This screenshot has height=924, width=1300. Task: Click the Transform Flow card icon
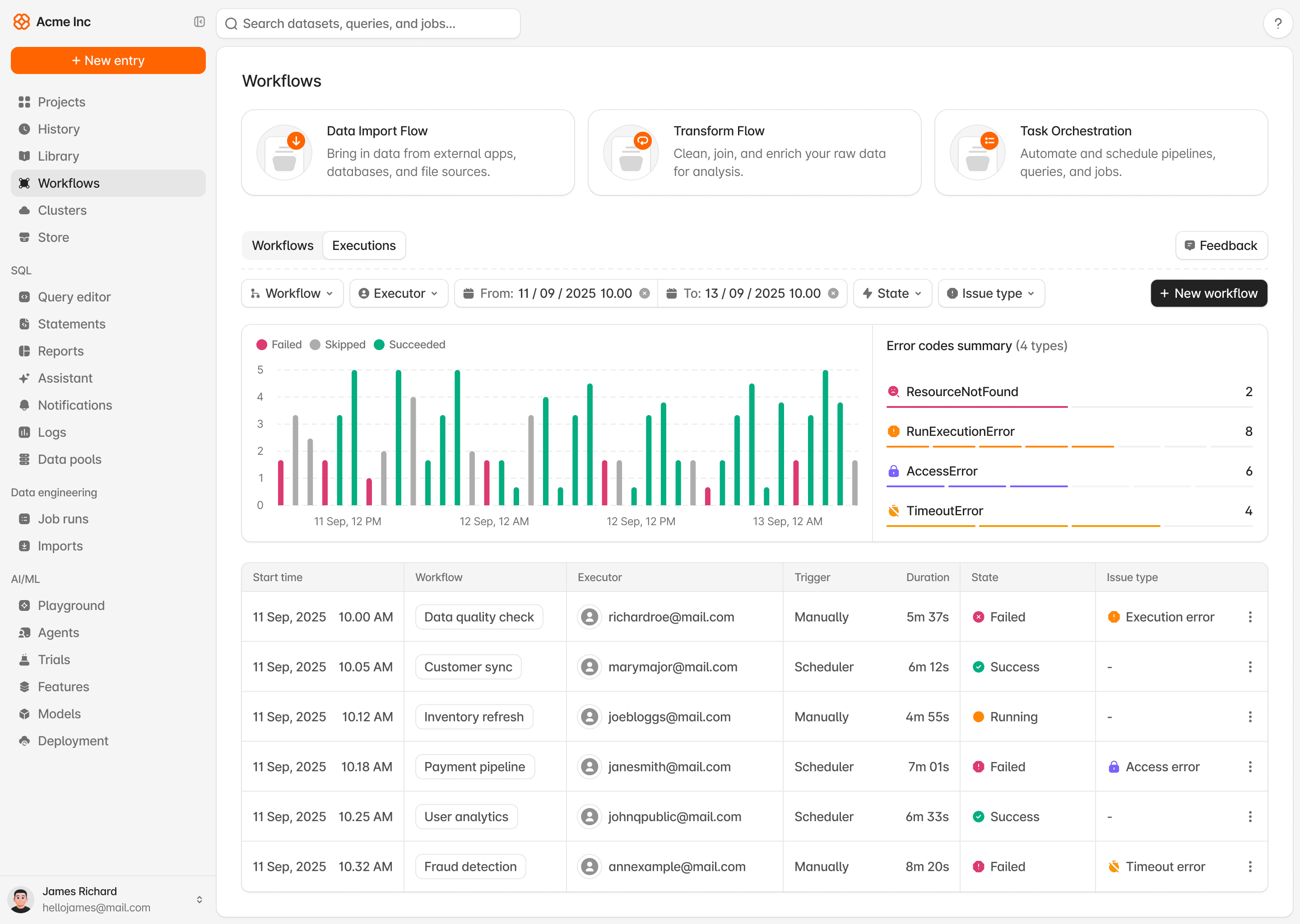click(x=631, y=152)
